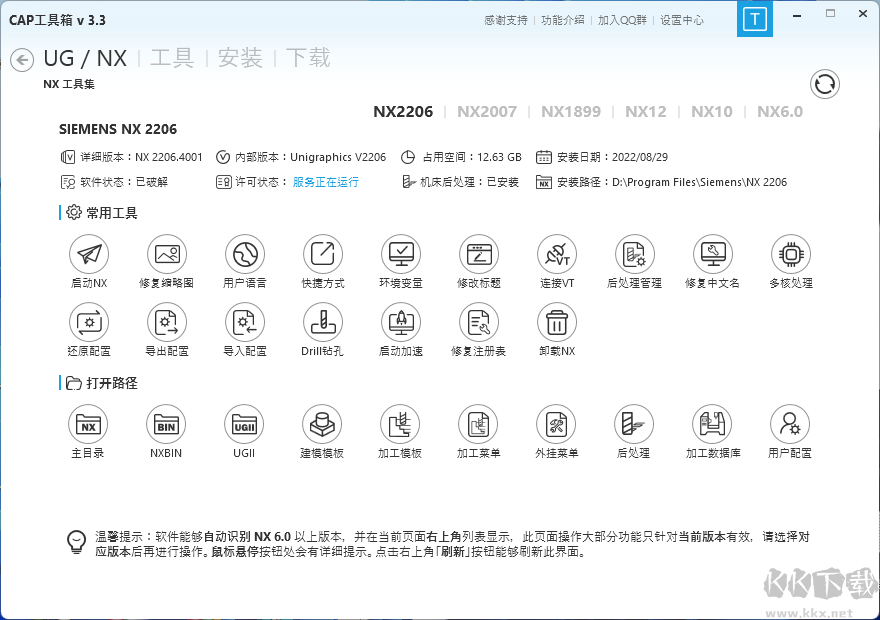Open the 环境变量 monitor icon

point(401,254)
